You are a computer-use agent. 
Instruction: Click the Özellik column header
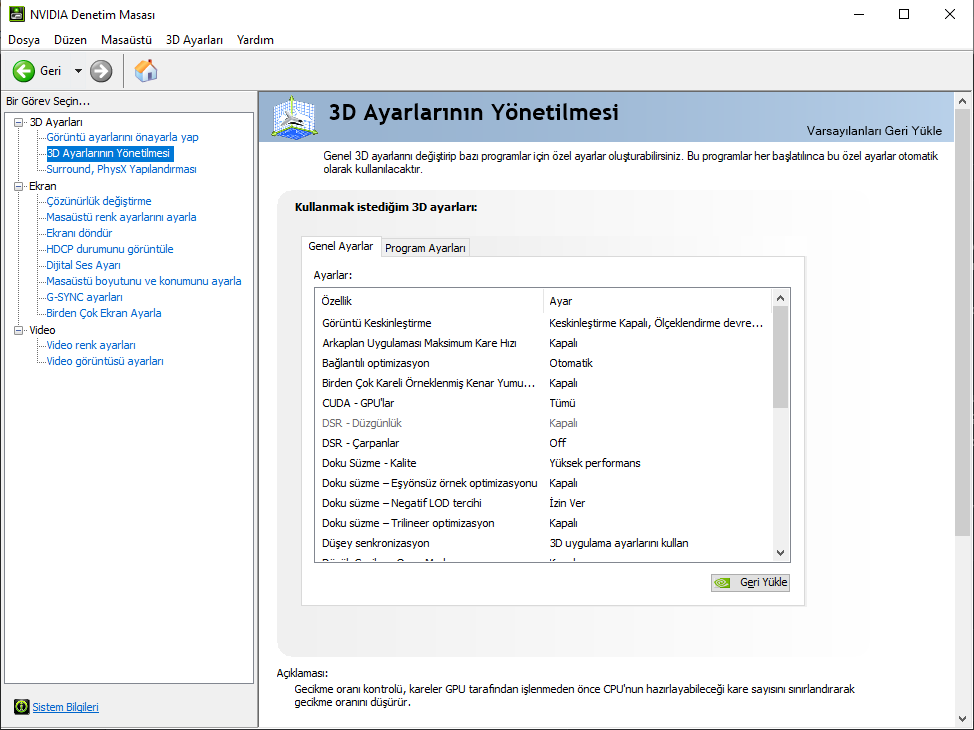pos(429,301)
